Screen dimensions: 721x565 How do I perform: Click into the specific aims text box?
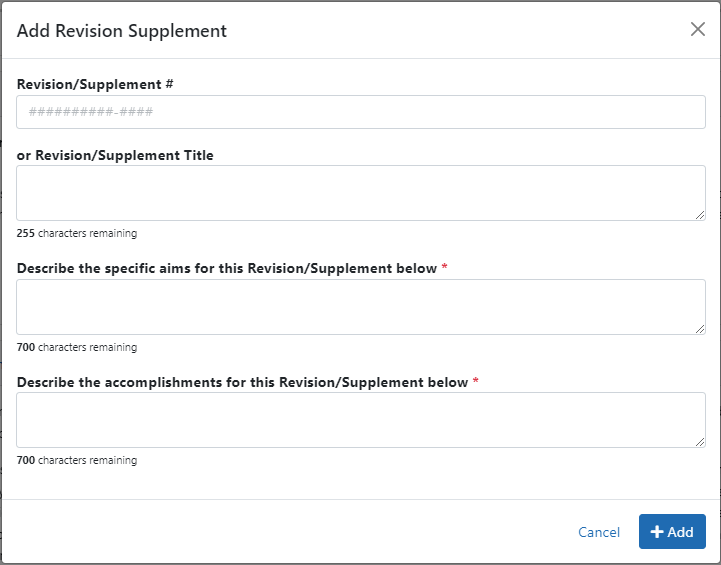(x=360, y=307)
